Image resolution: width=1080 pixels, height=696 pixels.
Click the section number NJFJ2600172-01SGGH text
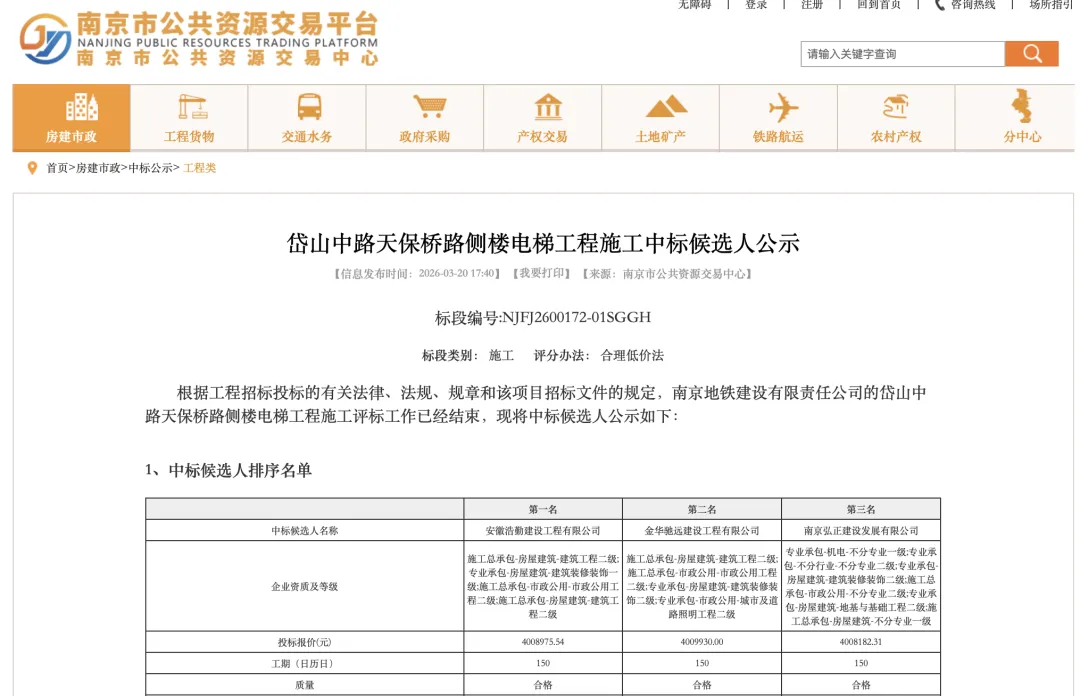pos(576,317)
